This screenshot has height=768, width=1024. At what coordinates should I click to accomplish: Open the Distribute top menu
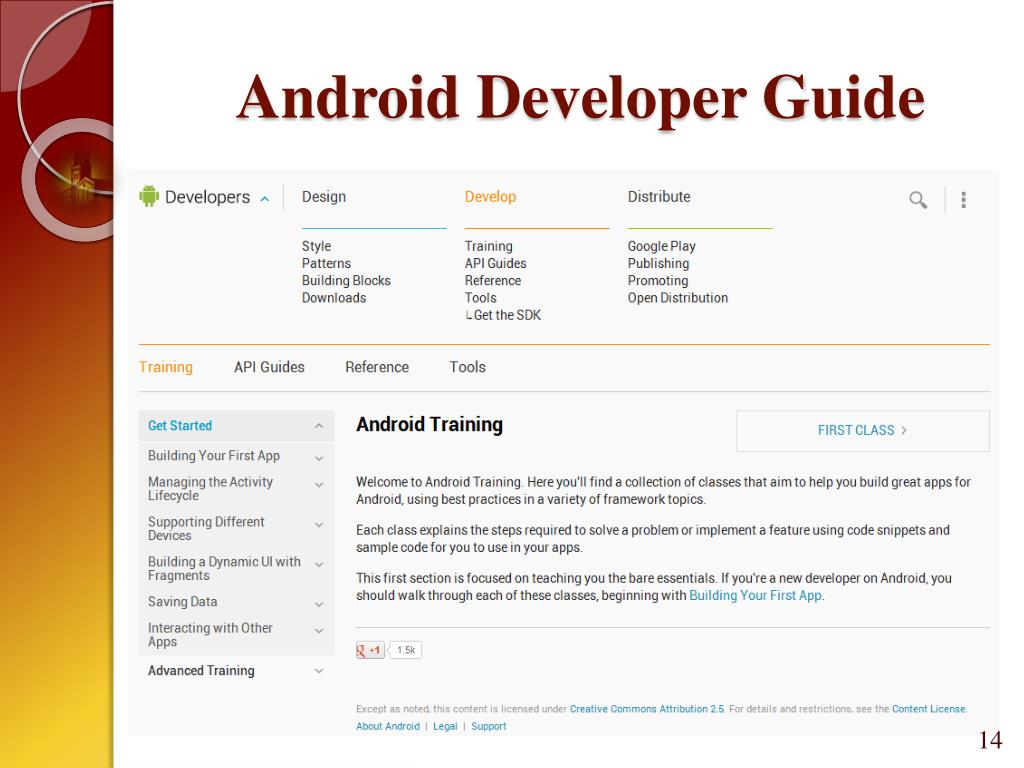(659, 197)
